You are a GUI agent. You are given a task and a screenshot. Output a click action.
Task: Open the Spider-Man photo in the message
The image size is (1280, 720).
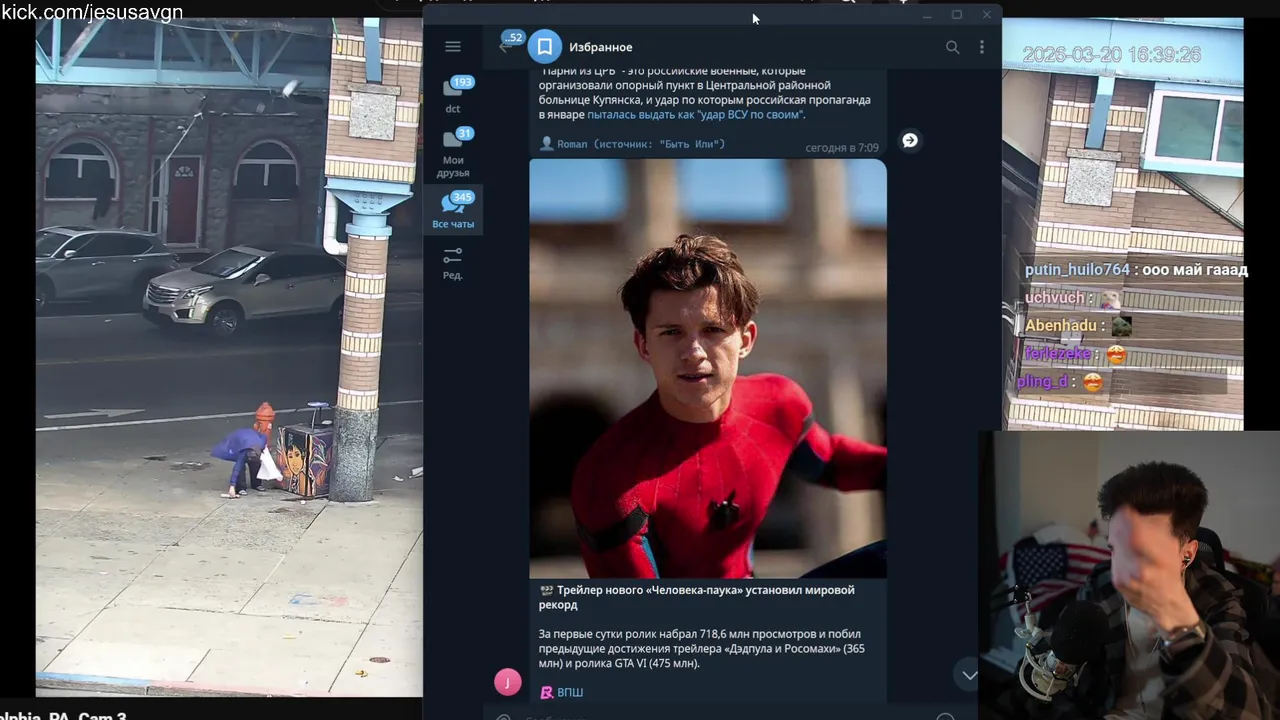tap(708, 368)
